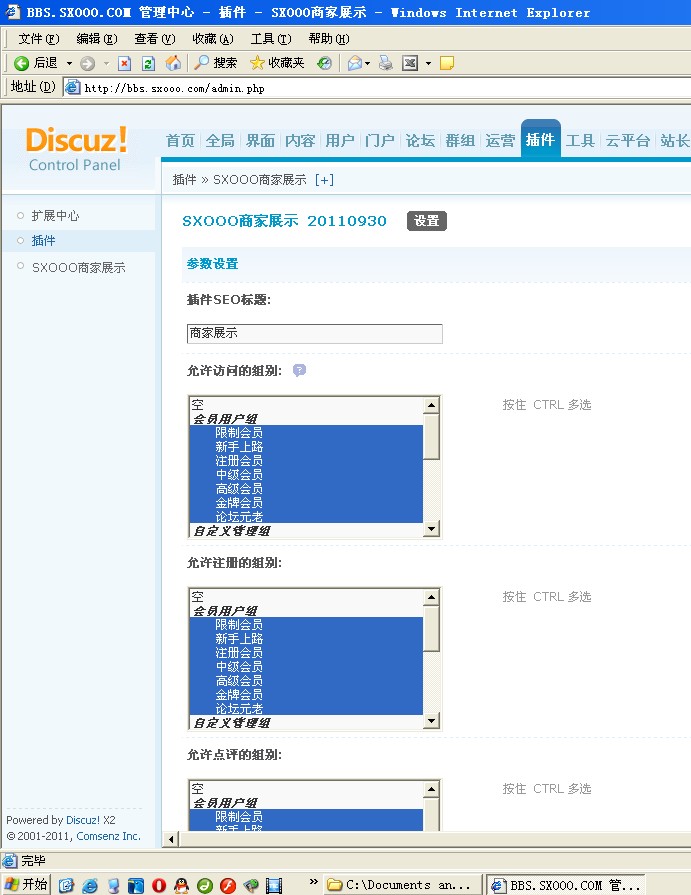This screenshot has height=895, width=691.
Task: Click the Home page icon
Action: click(173, 63)
